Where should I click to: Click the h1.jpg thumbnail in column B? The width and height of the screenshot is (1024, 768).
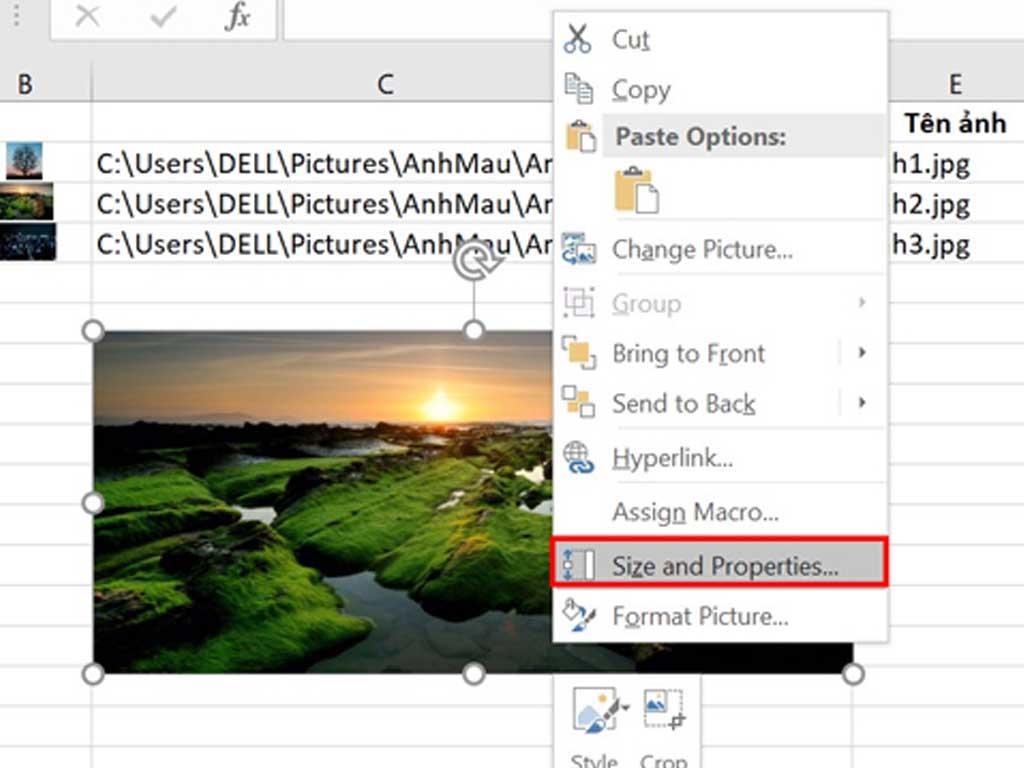[25, 162]
